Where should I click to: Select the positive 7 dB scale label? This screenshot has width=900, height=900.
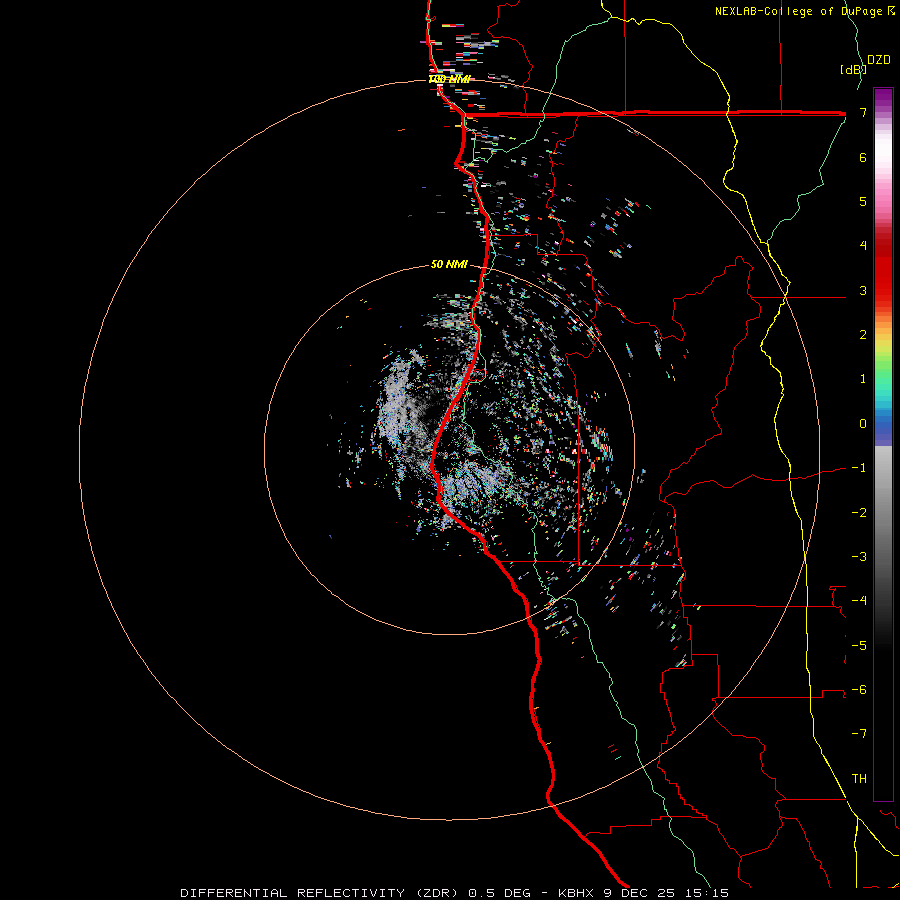coord(863,112)
